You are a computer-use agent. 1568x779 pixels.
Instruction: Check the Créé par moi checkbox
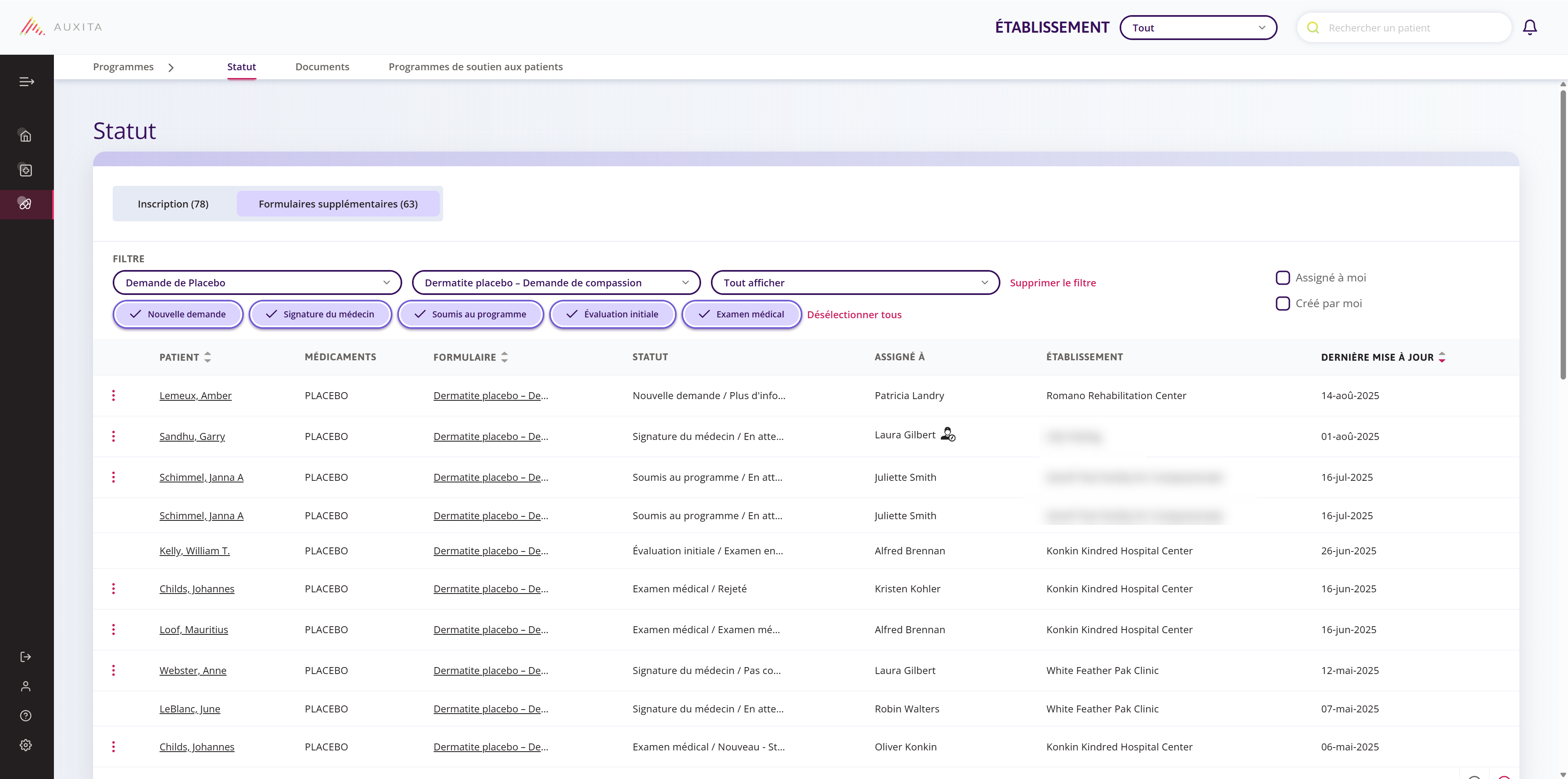(1283, 304)
